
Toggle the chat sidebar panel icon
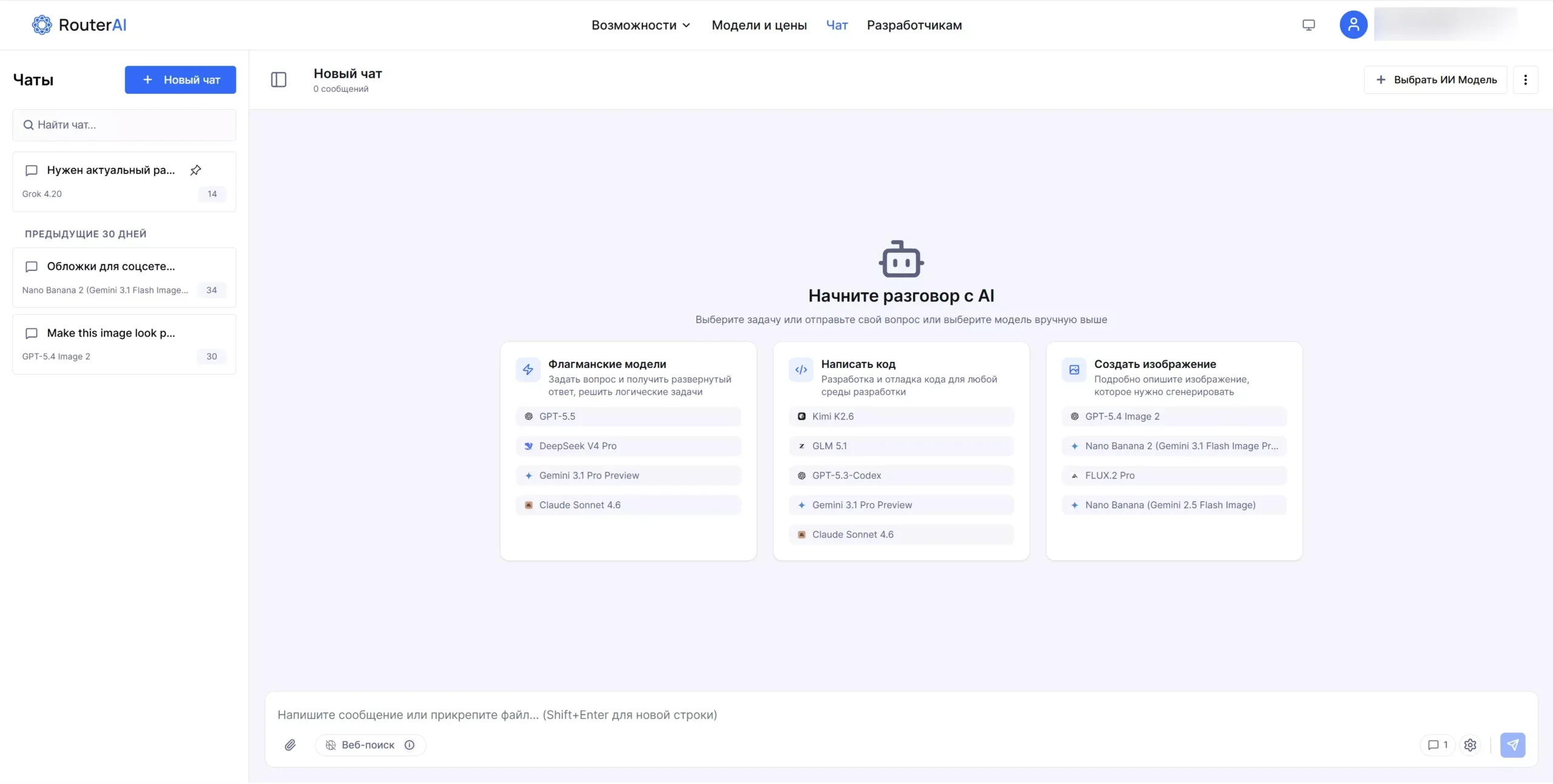point(278,79)
